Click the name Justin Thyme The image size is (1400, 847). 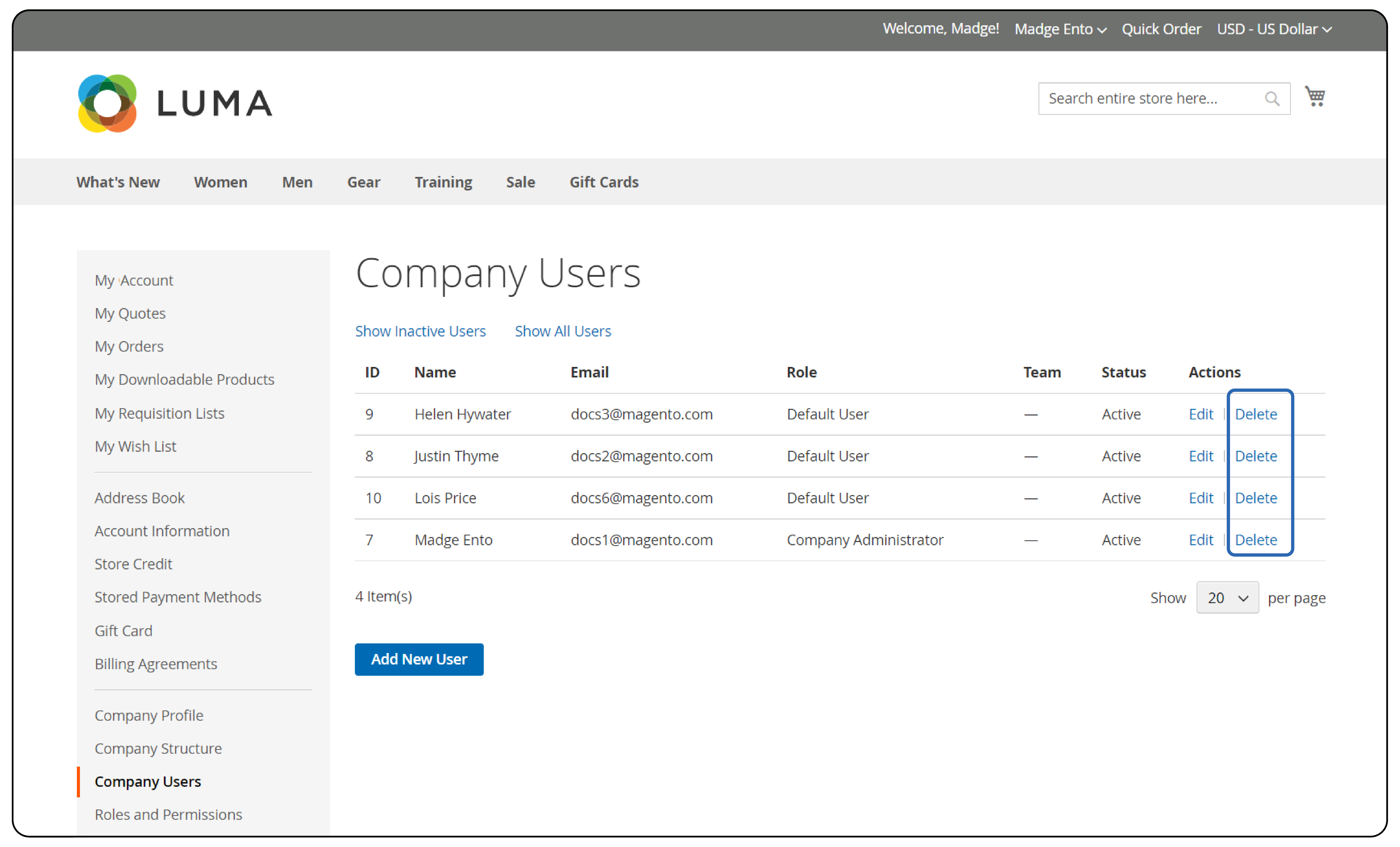tap(456, 456)
